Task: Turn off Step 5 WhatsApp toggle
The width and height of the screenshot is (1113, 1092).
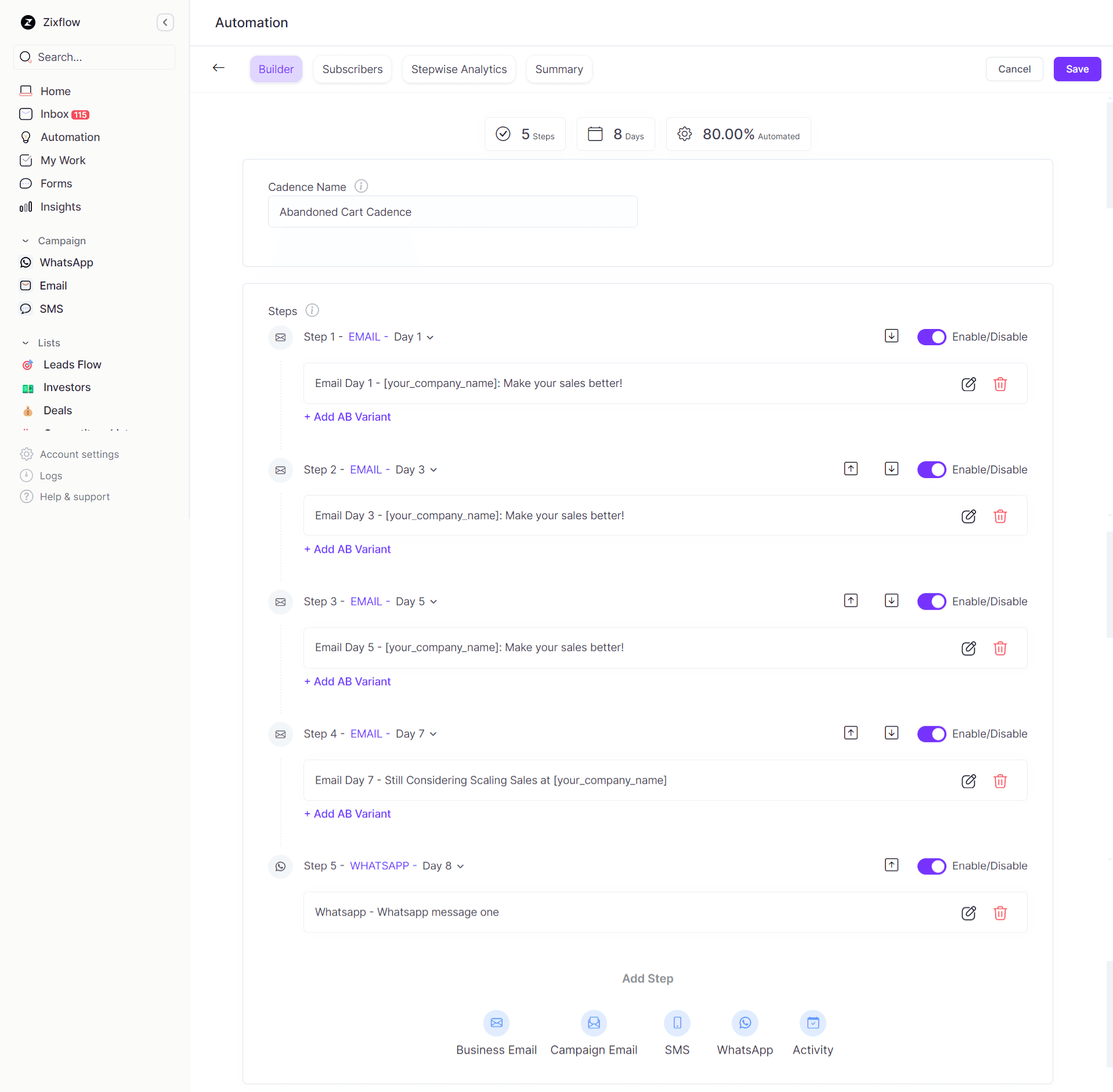Action: [931, 866]
